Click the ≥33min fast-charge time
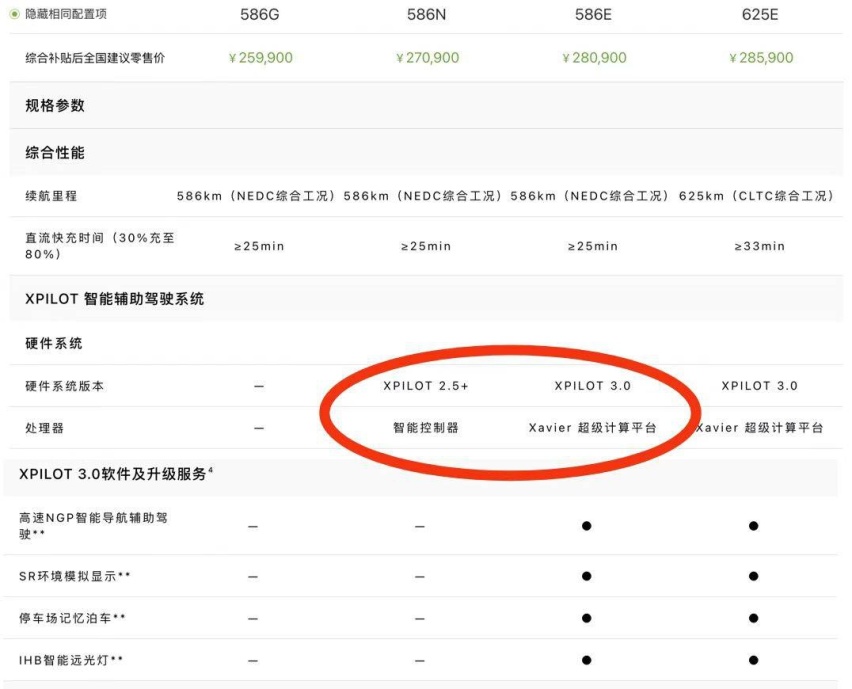Image resolution: width=852 pixels, height=689 pixels. pyautogui.click(x=760, y=246)
